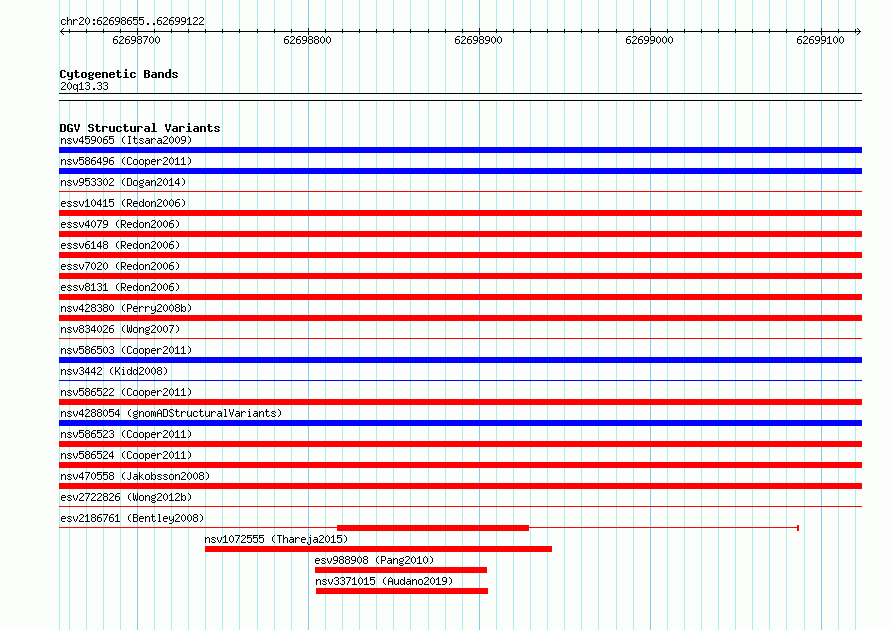Click the 62699000 ruler position

[649, 40]
